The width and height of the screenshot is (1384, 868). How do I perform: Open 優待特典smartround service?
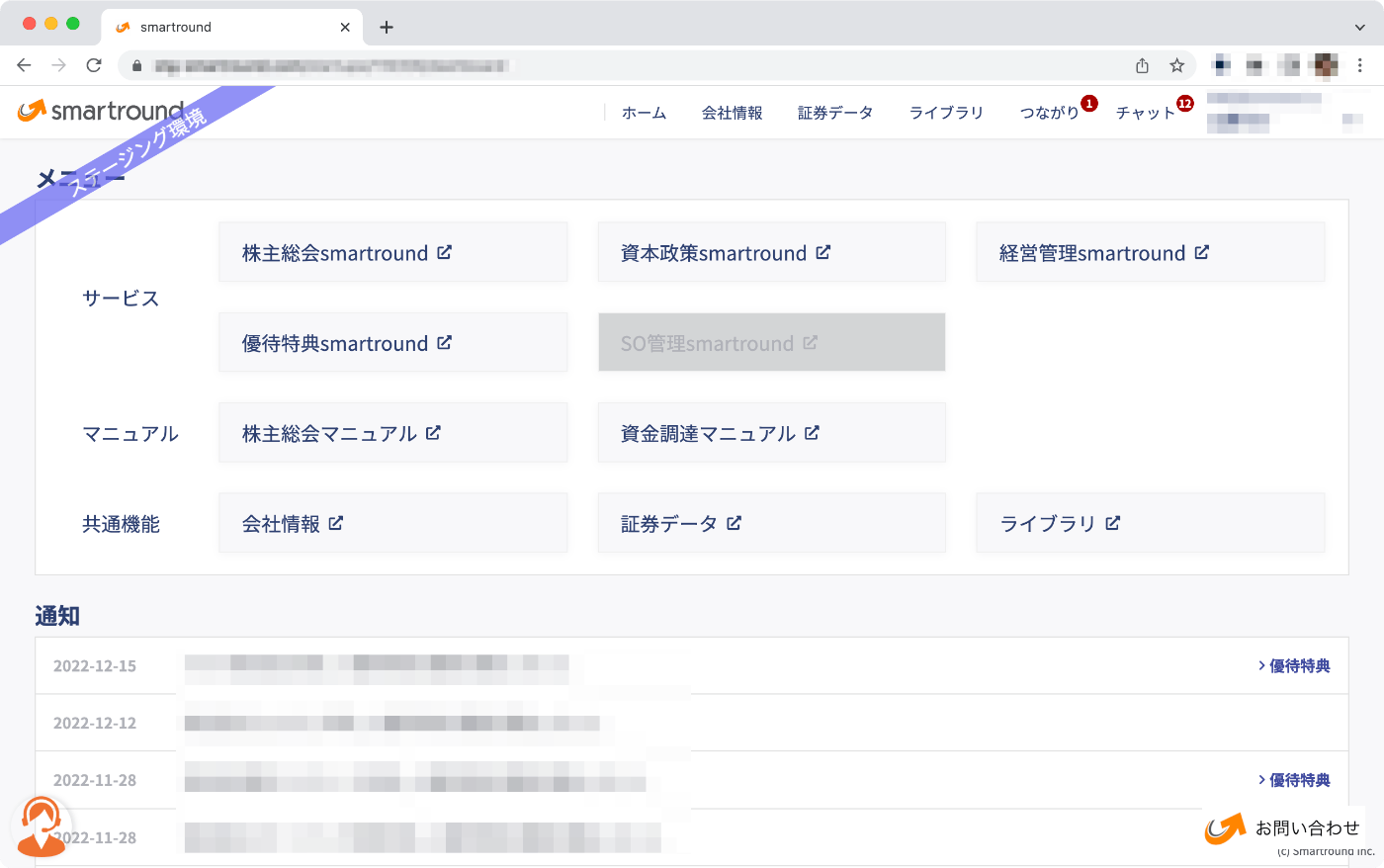pos(392,342)
